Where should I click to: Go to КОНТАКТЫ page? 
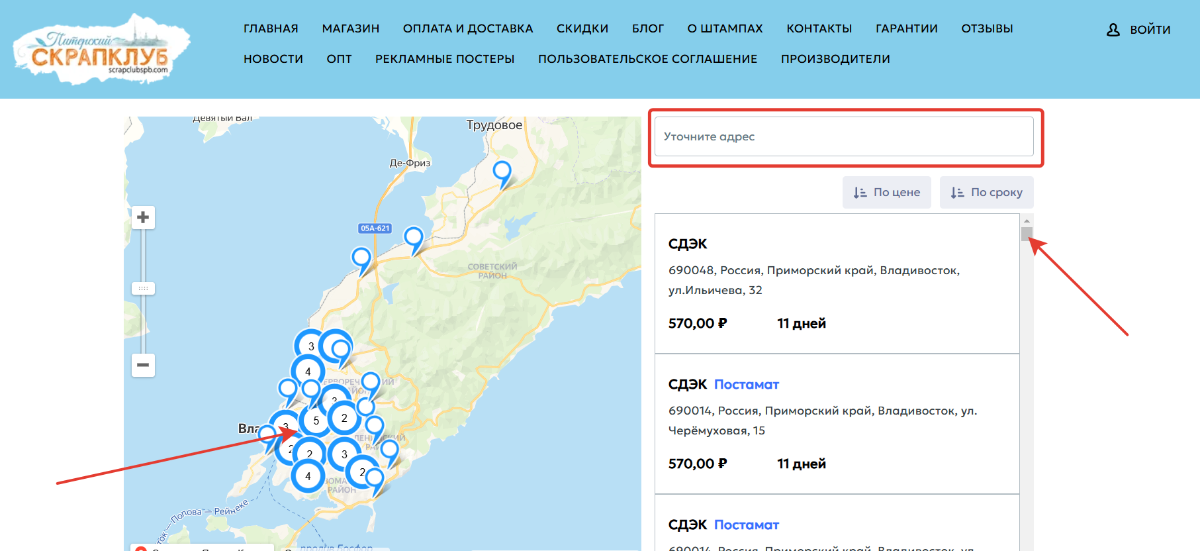819,29
